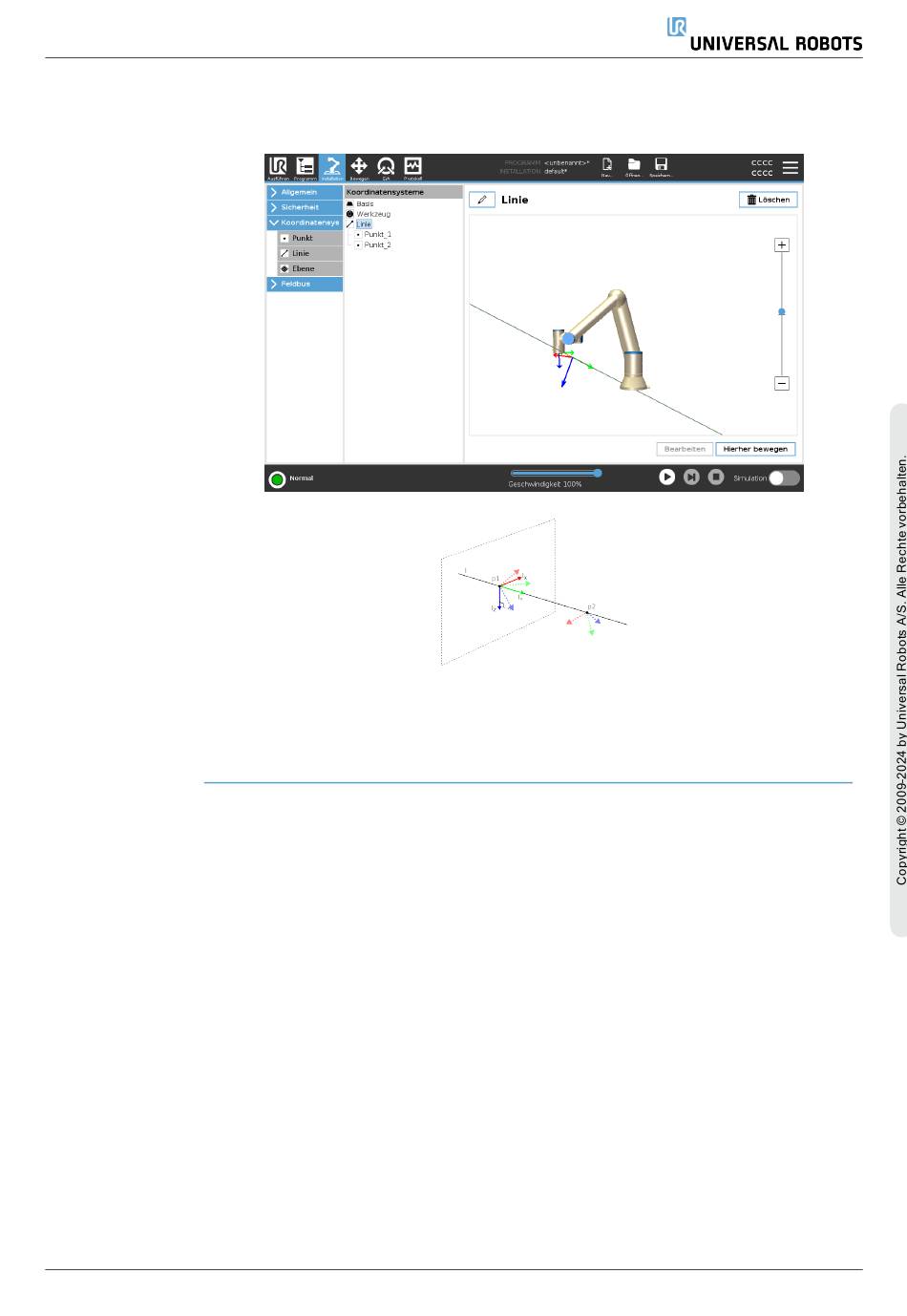Add an Ebene feature
907x1316 pixels.
pyautogui.click(x=310, y=268)
